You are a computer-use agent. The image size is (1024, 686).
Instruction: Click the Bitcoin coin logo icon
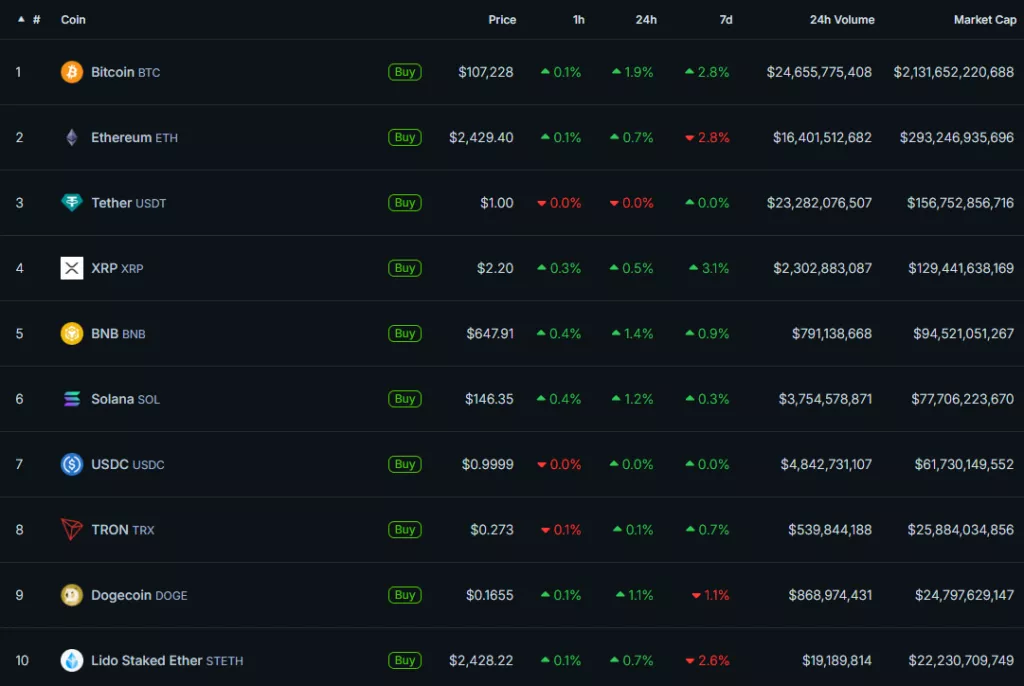tap(72, 72)
